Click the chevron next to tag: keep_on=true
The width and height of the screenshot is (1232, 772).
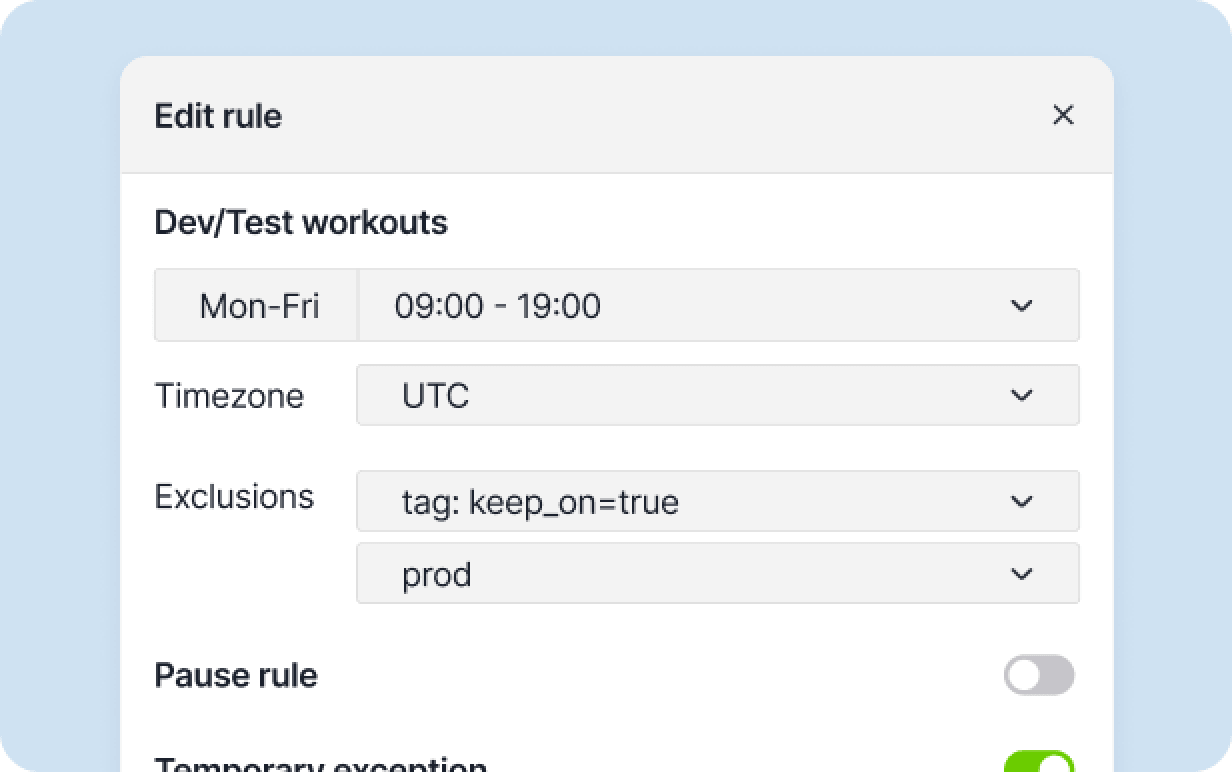coord(1021,501)
